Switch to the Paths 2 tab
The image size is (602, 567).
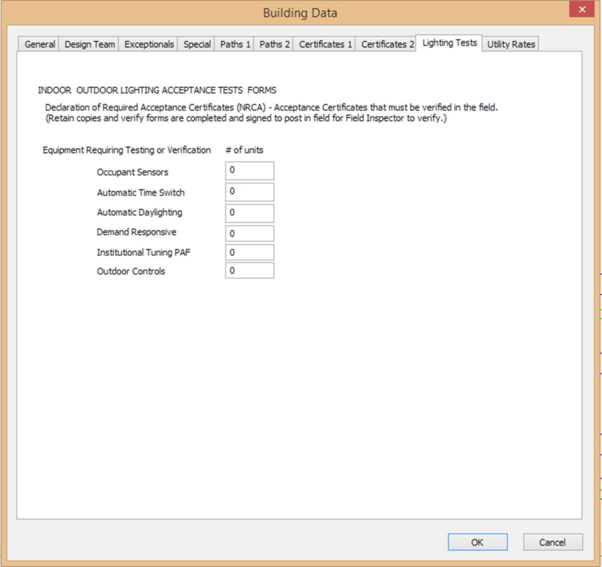pyautogui.click(x=275, y=45)
